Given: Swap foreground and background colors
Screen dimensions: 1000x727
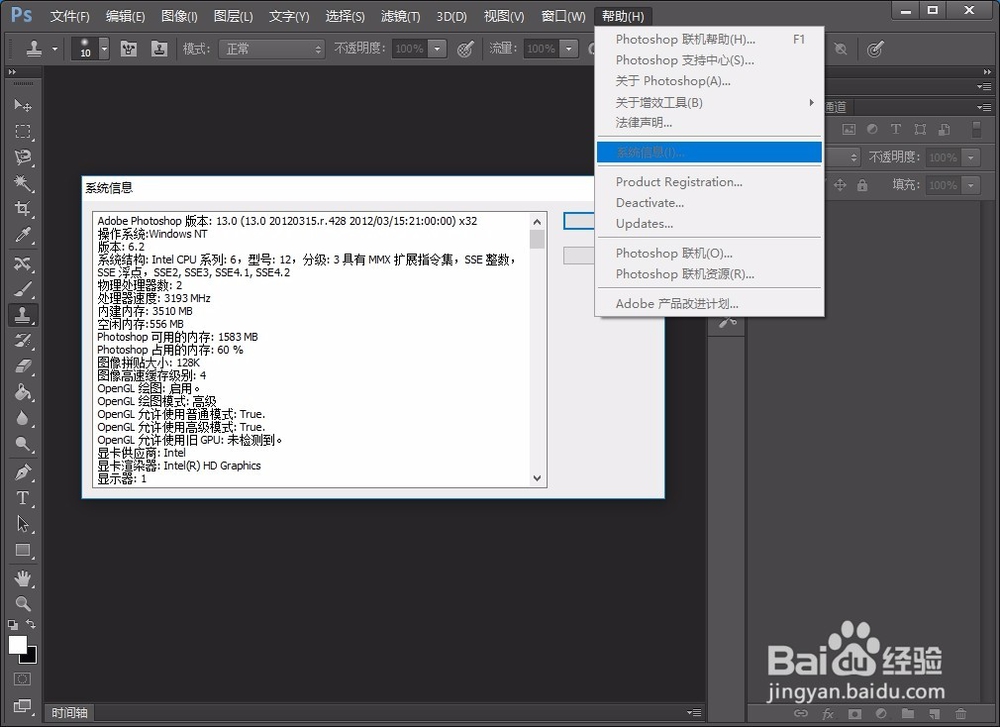Looking at the screenshot, I should [31, 624].
